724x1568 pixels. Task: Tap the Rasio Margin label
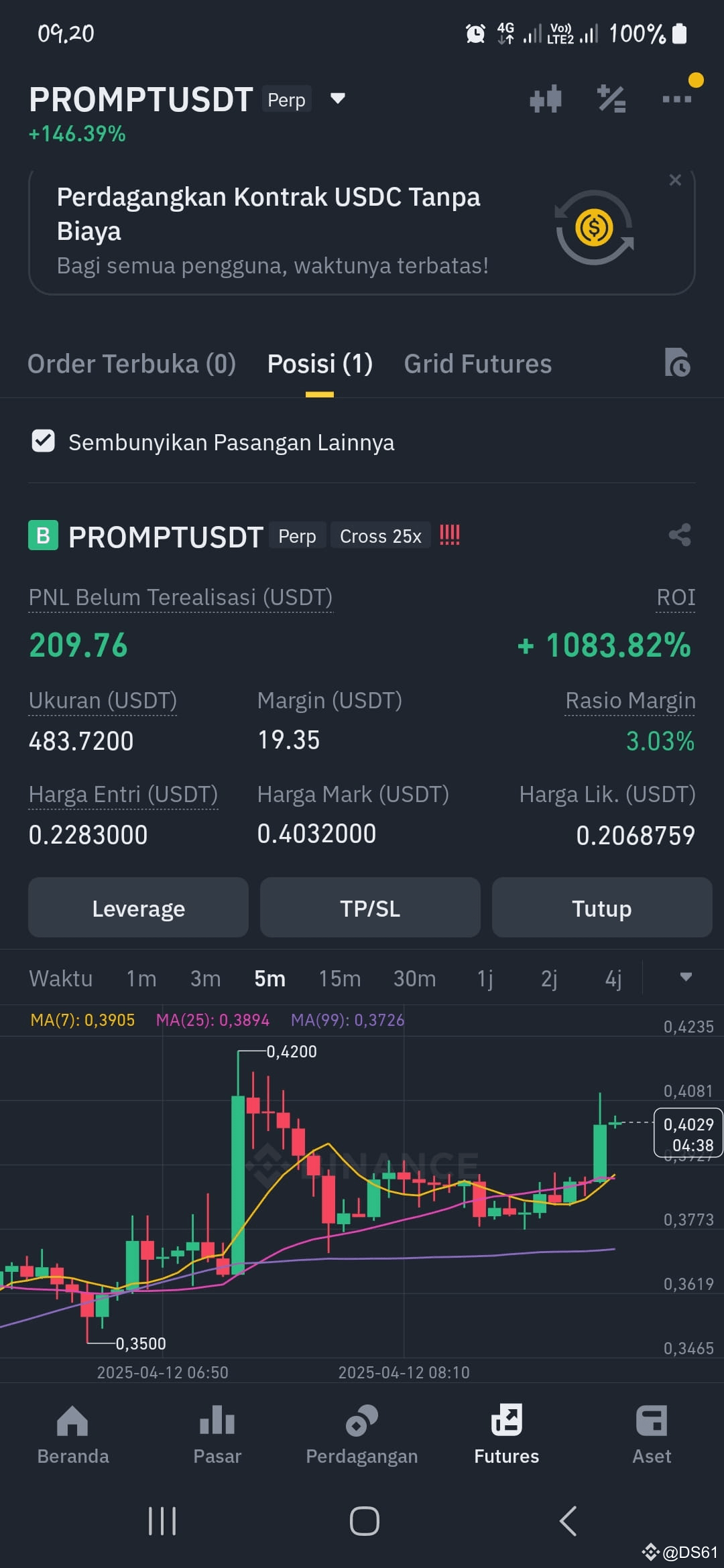coord(630,700)
